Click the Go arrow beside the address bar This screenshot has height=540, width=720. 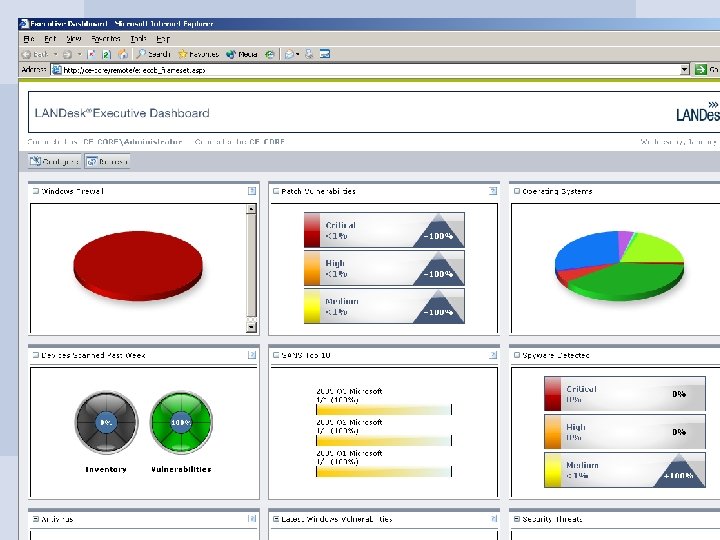point(700,70)
